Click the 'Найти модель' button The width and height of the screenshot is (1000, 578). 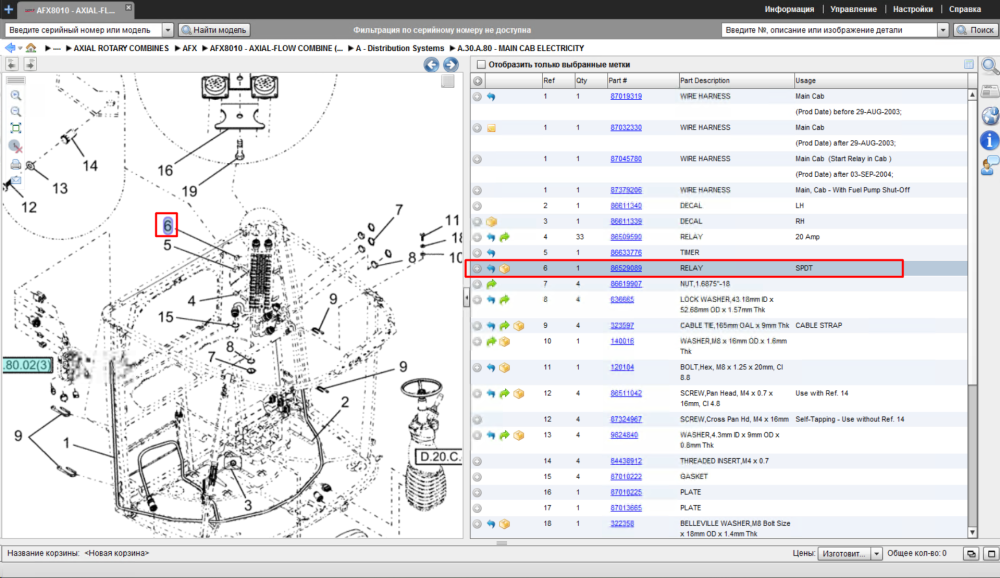point(214,30)
